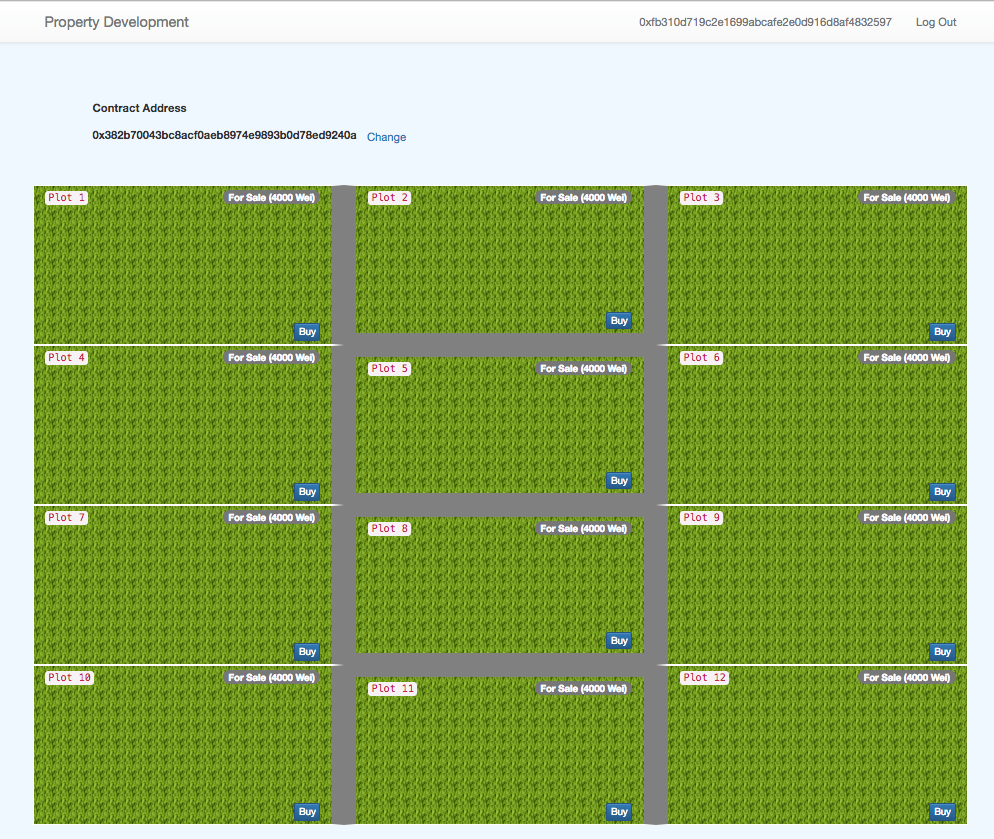Select the contract address value text
Screen dimensions: 994x839
[224, 135]
